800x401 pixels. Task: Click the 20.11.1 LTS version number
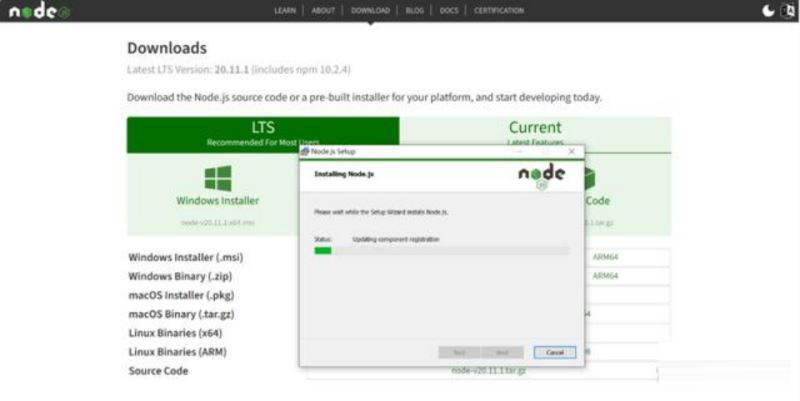pyautogui.click(x=232, y=69)
